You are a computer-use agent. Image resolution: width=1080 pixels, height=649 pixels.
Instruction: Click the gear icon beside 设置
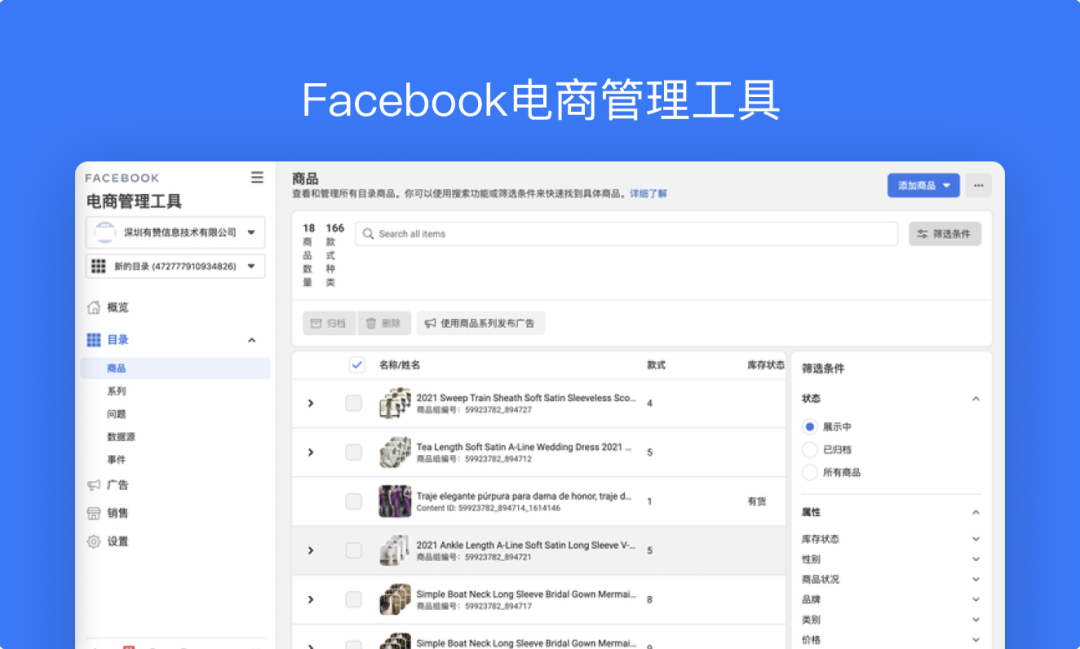[x=94, y=542]
